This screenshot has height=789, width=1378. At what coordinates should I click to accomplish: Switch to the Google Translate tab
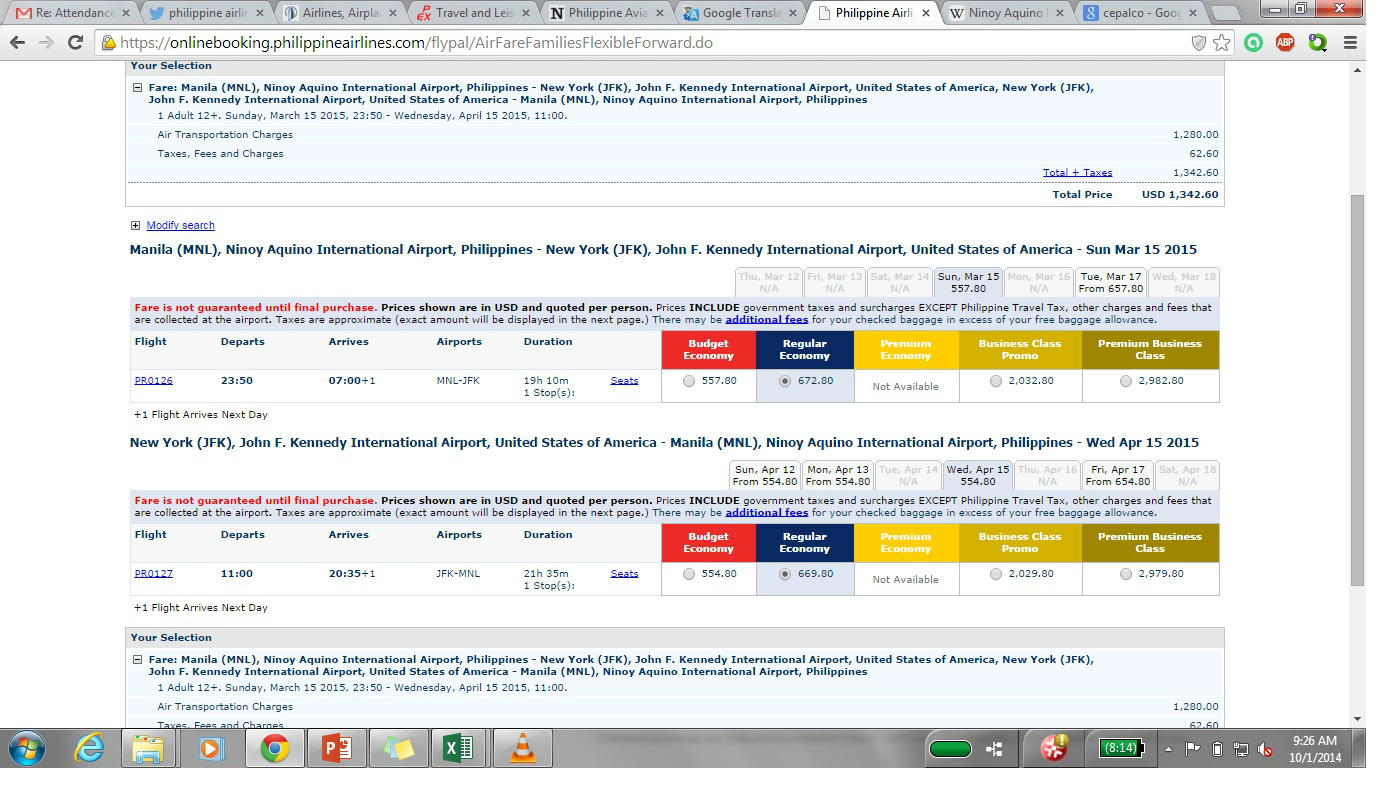740,14
